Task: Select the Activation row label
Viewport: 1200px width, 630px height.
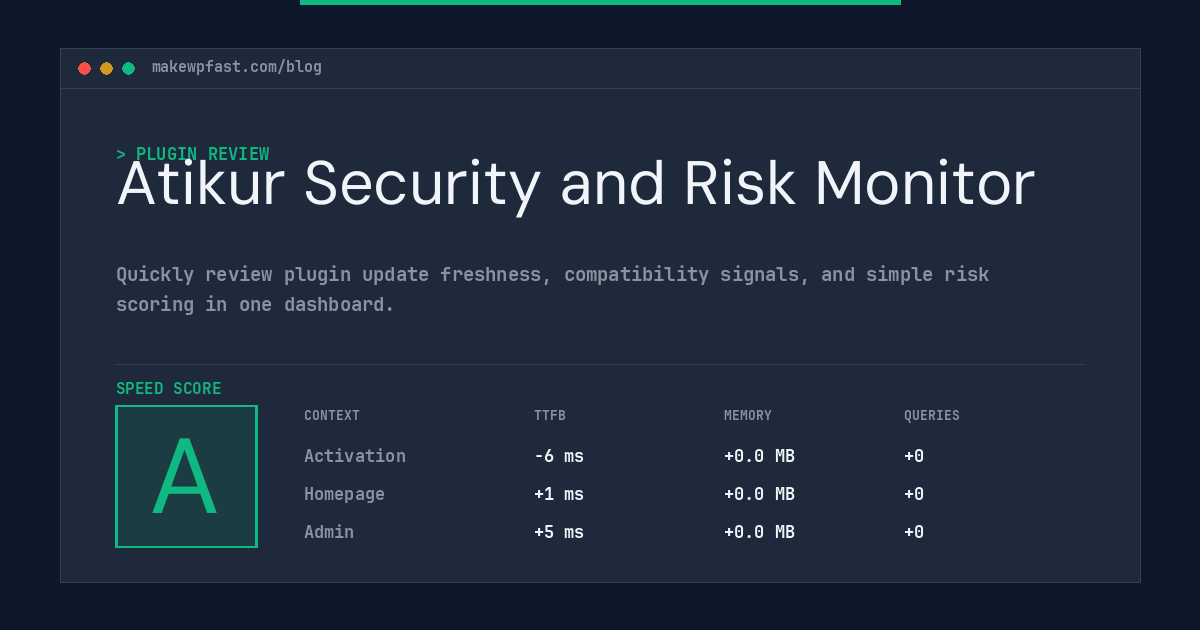Action: point(355,456)
